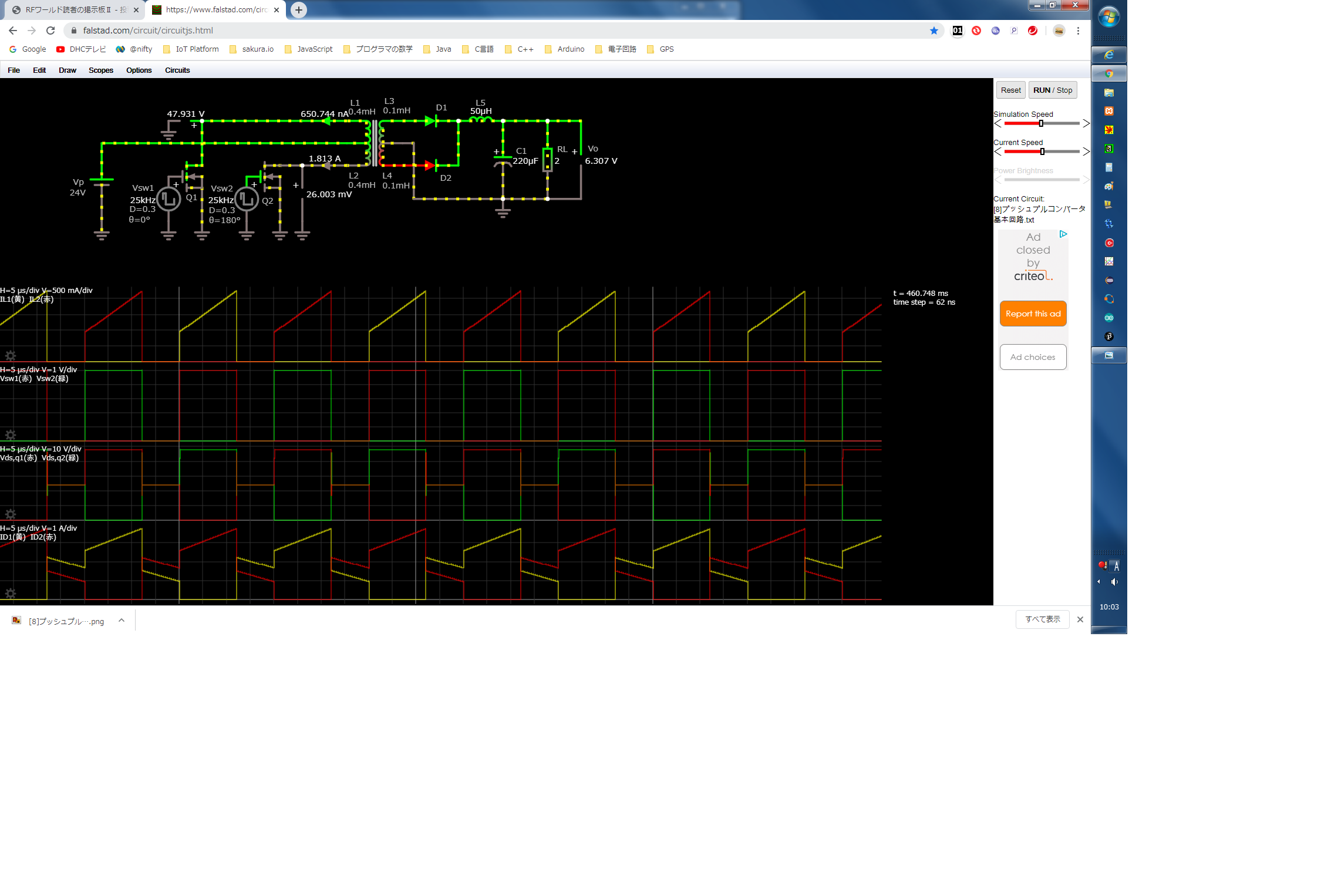Open settings gear of IL1/IL2 scope
This screenshot has width=1321, height=896.
pos(10,356)
